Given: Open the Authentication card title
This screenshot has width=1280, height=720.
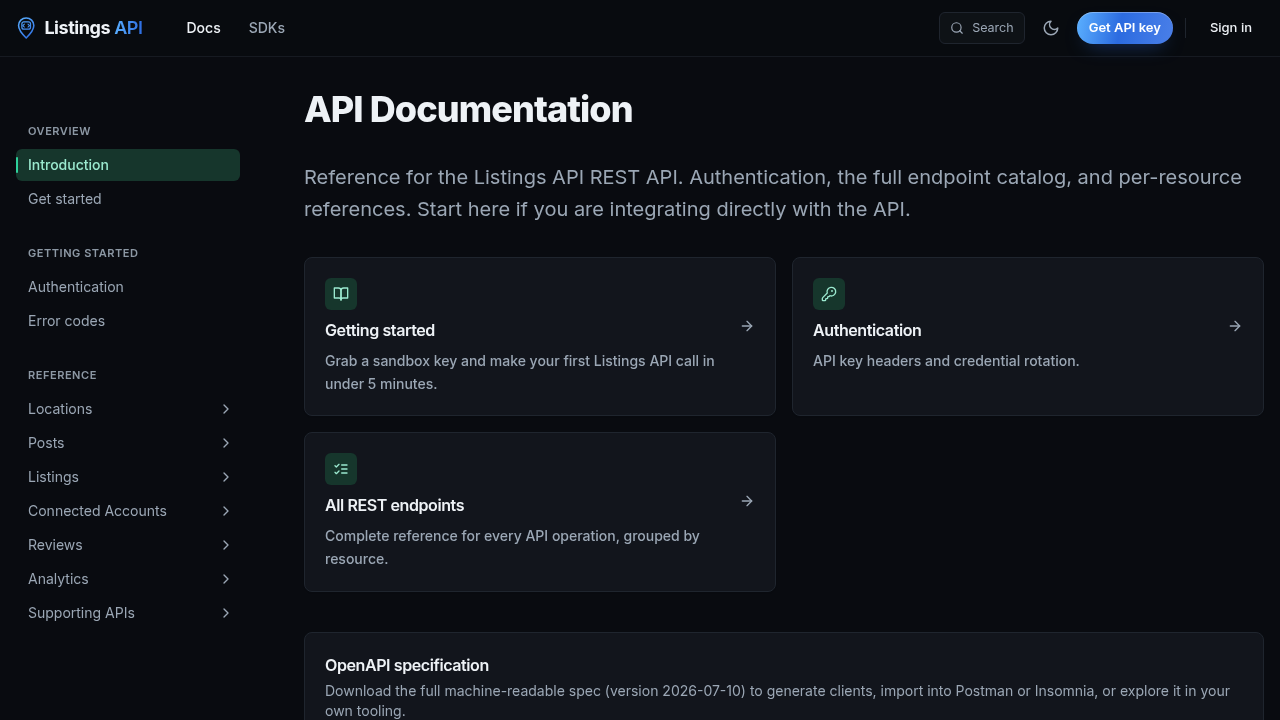Looking at the screenshot, I should (867, 330).
